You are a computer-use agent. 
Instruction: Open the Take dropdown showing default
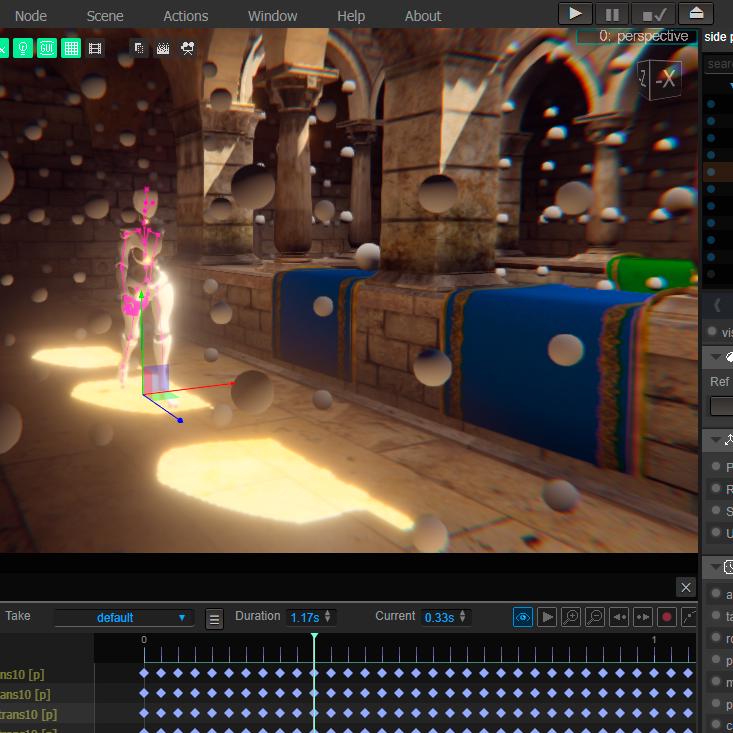[123, 617]
